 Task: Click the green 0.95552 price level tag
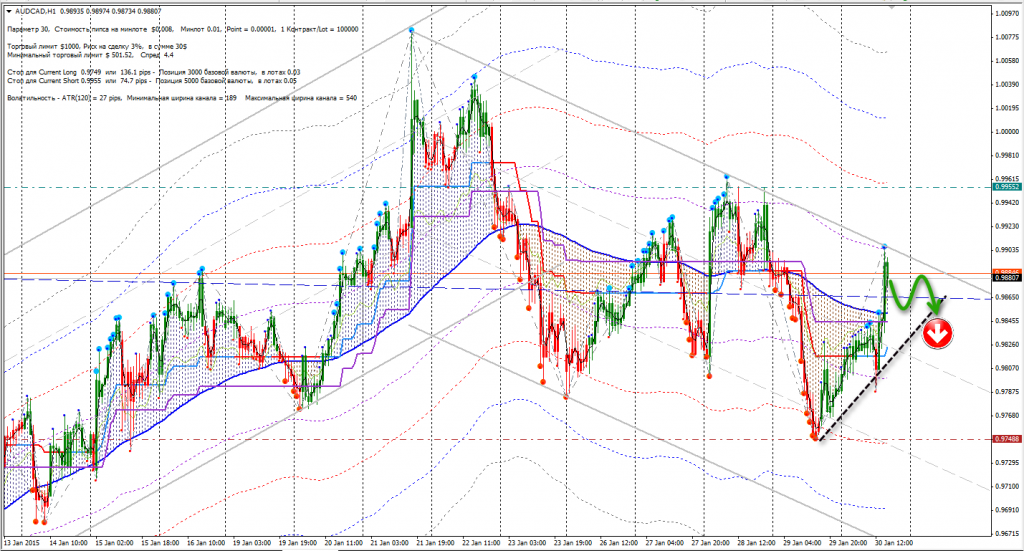click(x=1006, y=187)
